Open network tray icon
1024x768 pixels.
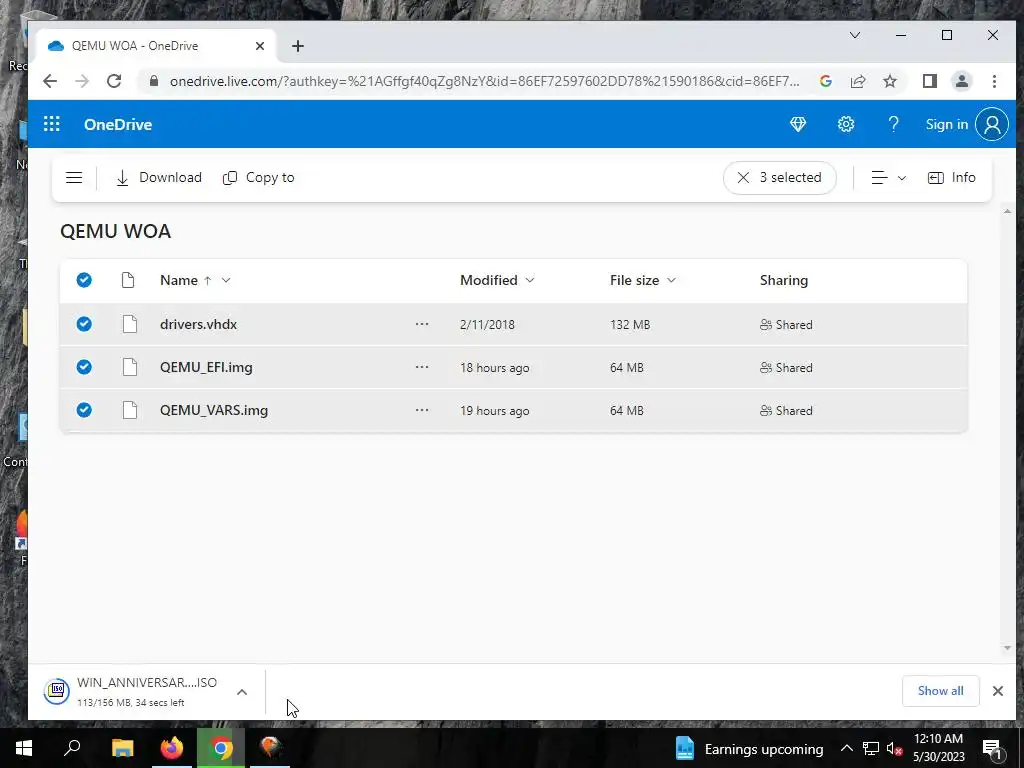pos(871,748)
